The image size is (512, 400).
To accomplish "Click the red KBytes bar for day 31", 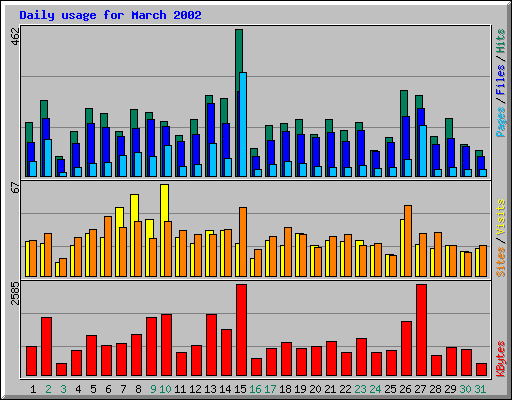I will 482,370.
